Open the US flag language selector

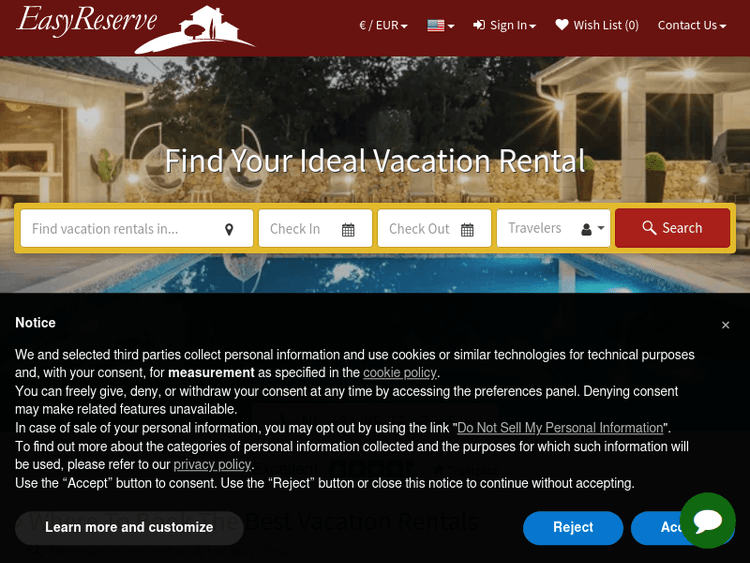[x=440, y=25]
